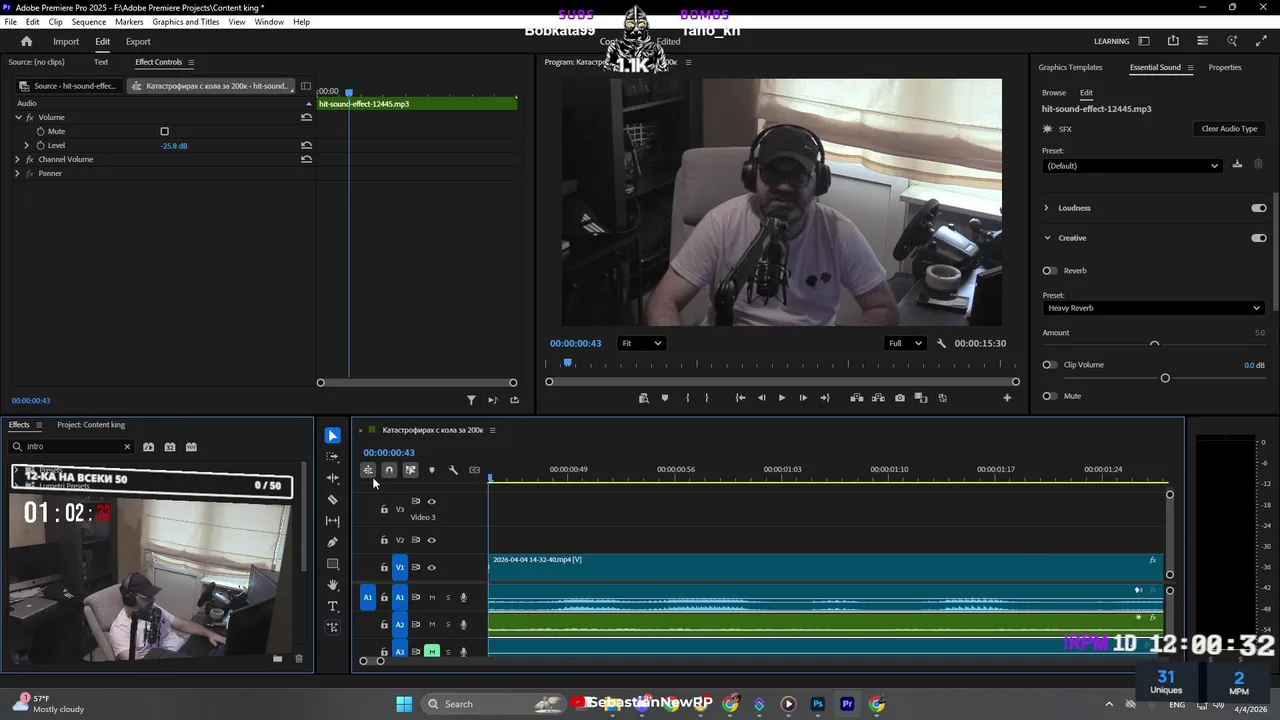
Task: Adjust the reverb Amount slider handle
Action: tap(1154, 344)
